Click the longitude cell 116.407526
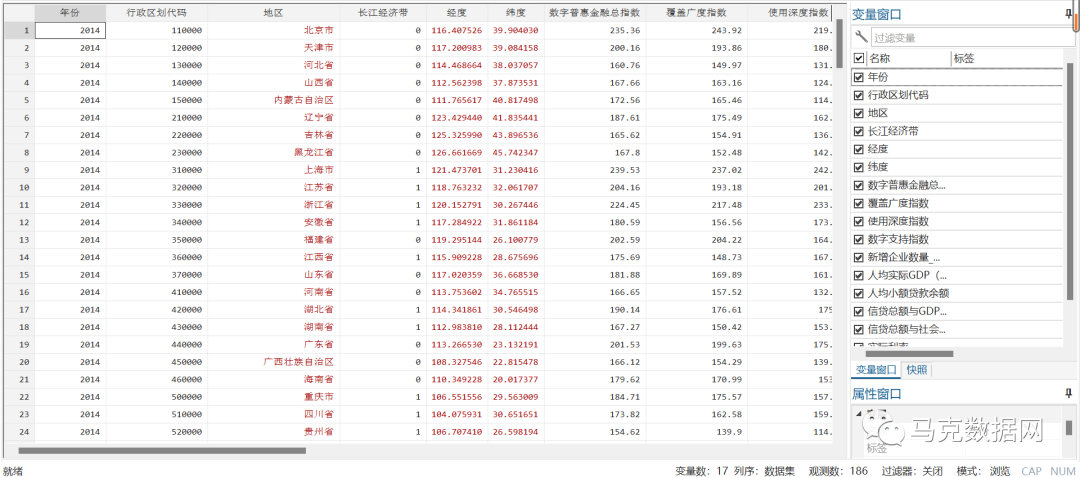1080x478 pixels. [457, 30]
